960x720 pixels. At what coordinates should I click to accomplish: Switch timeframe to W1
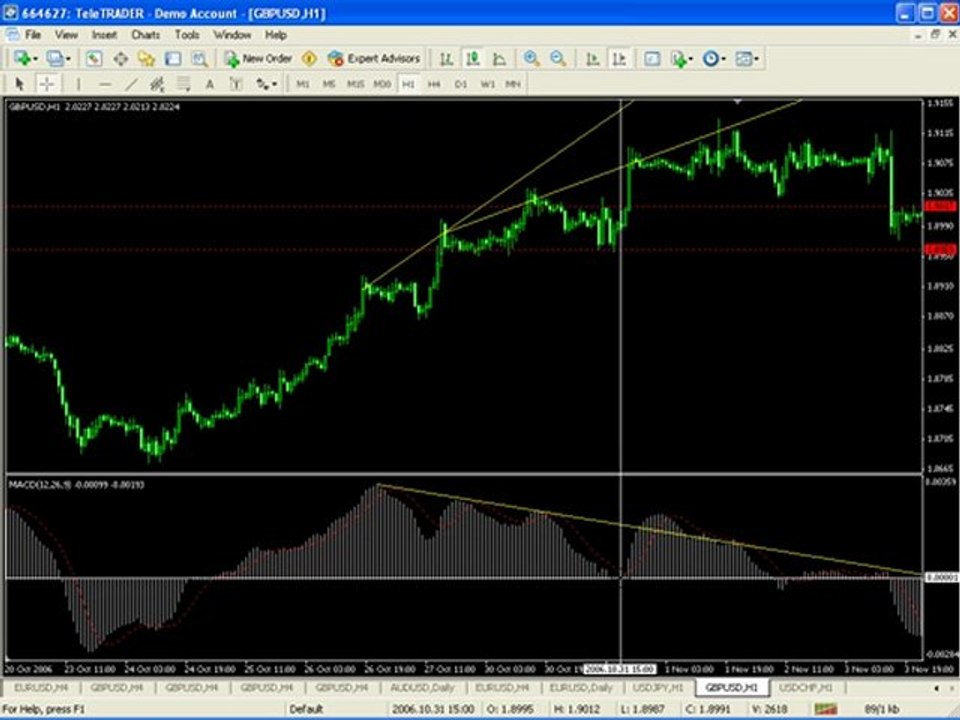point(487,84)
